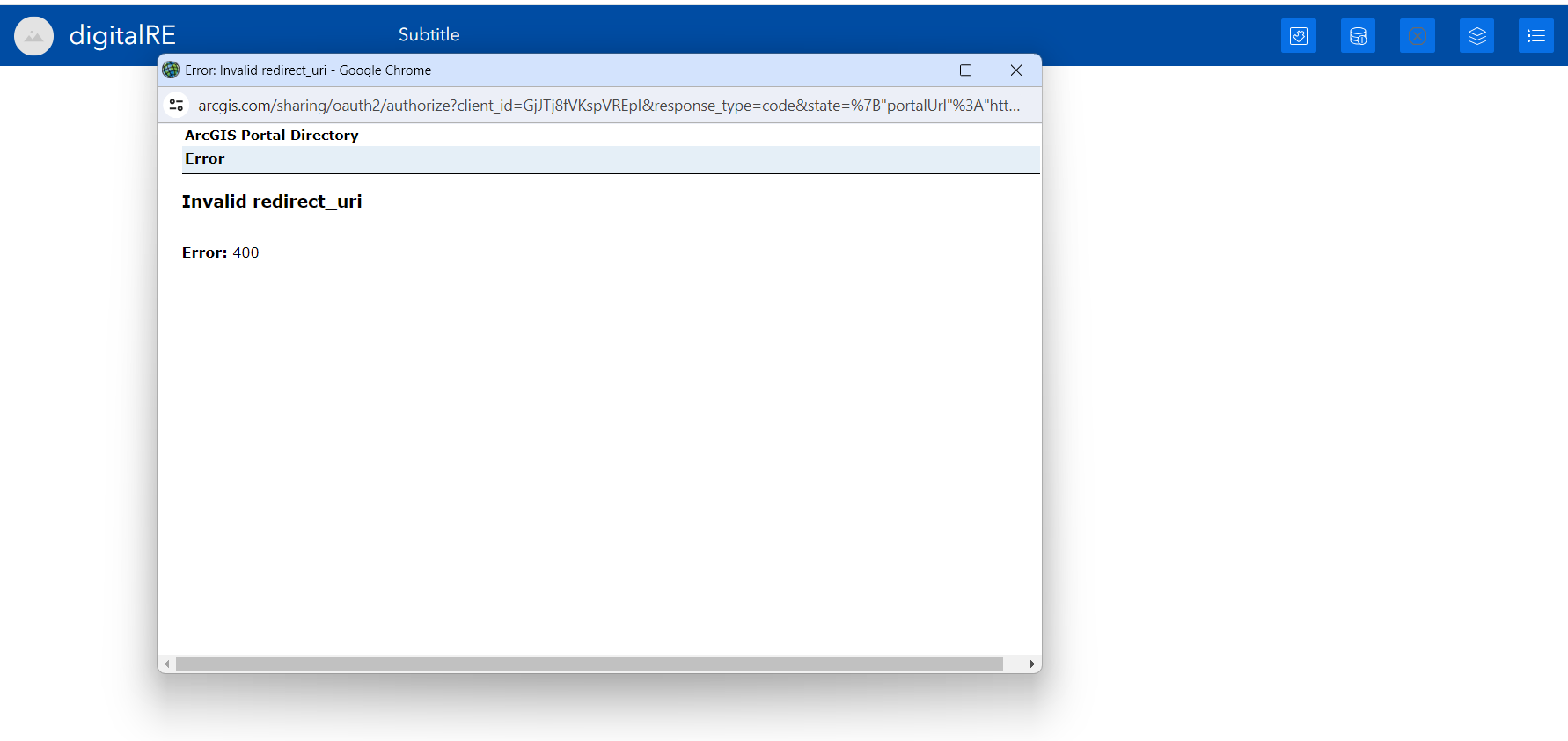Viewport: 1568px width, 741px height.
Task: Click the ArcGIS Portal Directory heading
Action: click(271, 135)
